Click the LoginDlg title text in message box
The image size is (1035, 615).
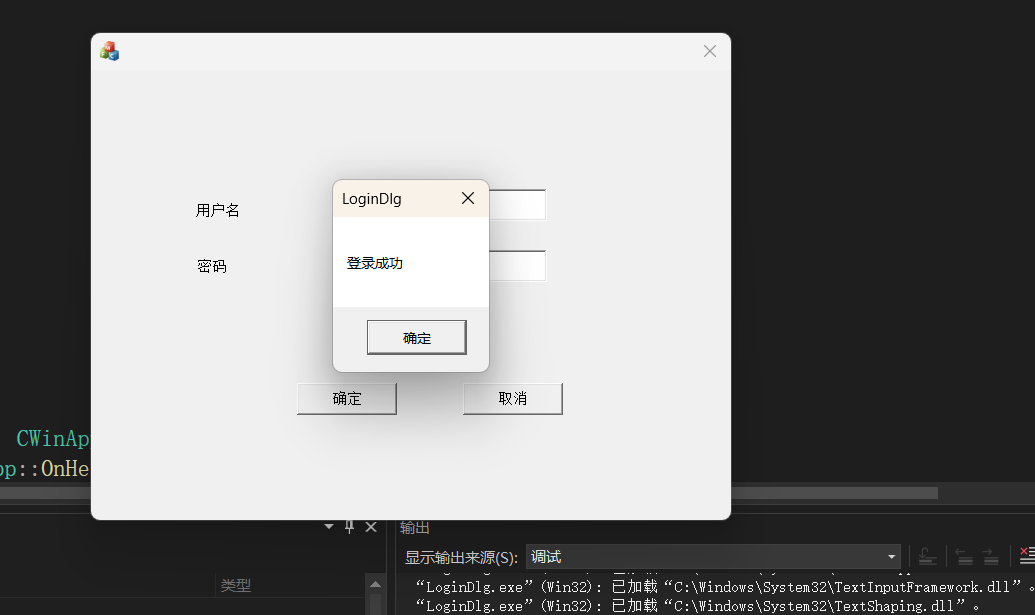(x=372, y=199)
